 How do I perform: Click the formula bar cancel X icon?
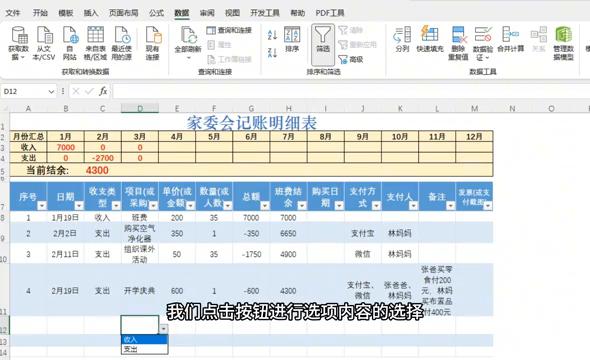tap(76, 91)
